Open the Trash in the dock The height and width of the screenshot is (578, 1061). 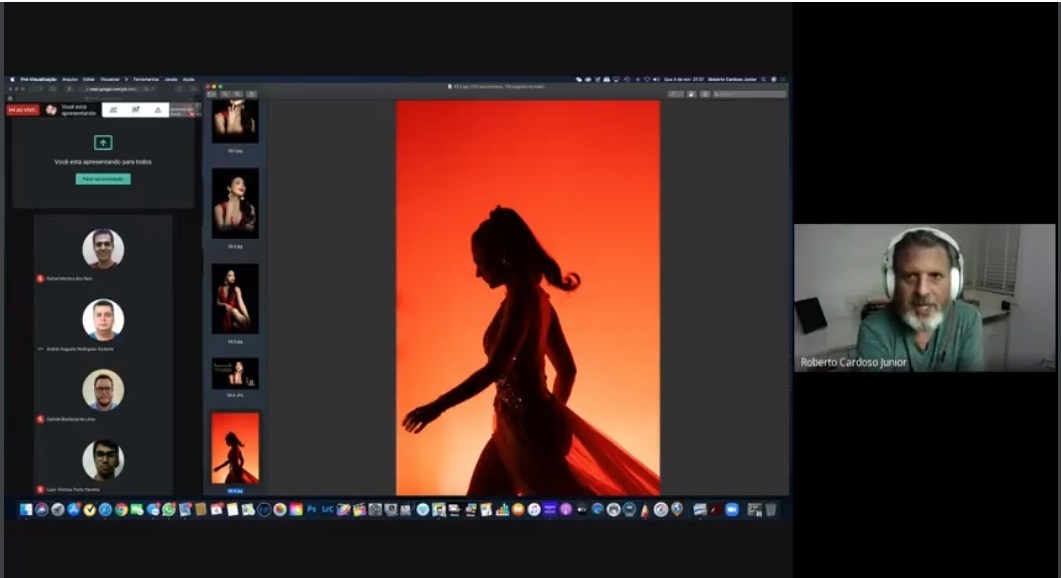coord(771,509)
